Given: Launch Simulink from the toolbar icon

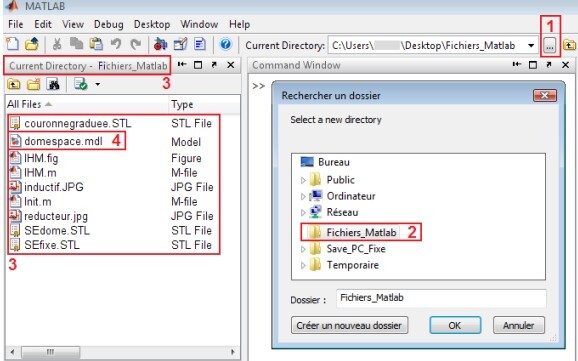Looking at the screenshot, I should (x=160, y=44).
